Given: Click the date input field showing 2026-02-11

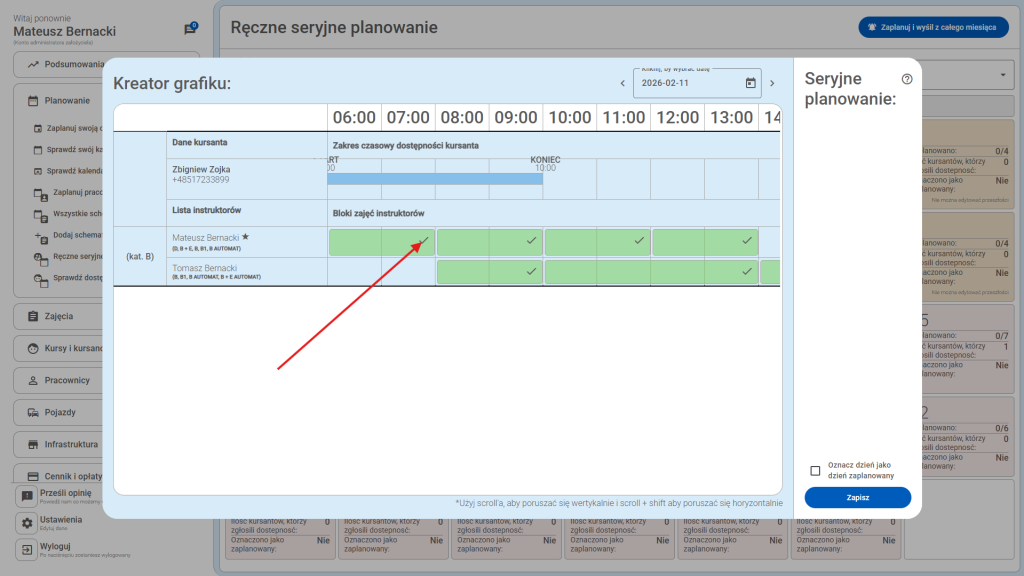Looking at the screenshot, I should (x=688, y=83).
